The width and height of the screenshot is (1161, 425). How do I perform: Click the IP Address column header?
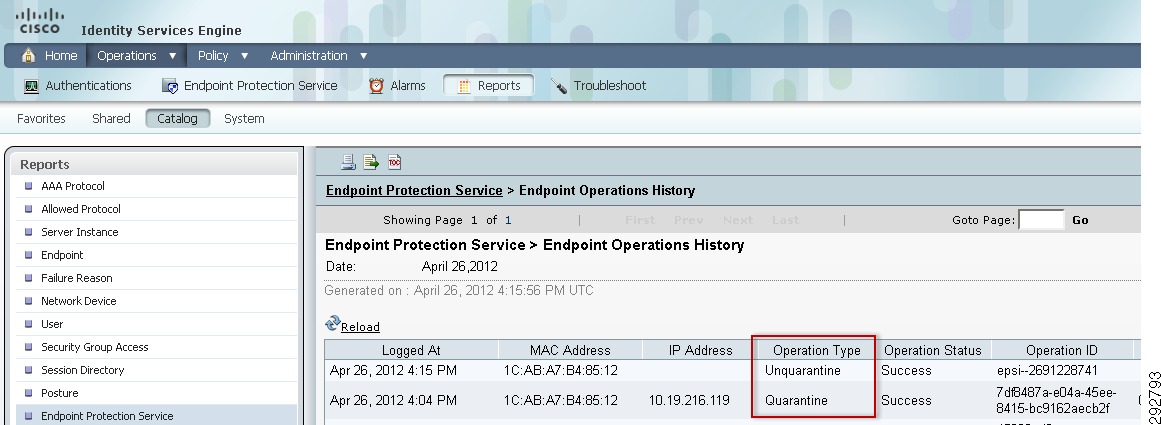tap(699, 350)
